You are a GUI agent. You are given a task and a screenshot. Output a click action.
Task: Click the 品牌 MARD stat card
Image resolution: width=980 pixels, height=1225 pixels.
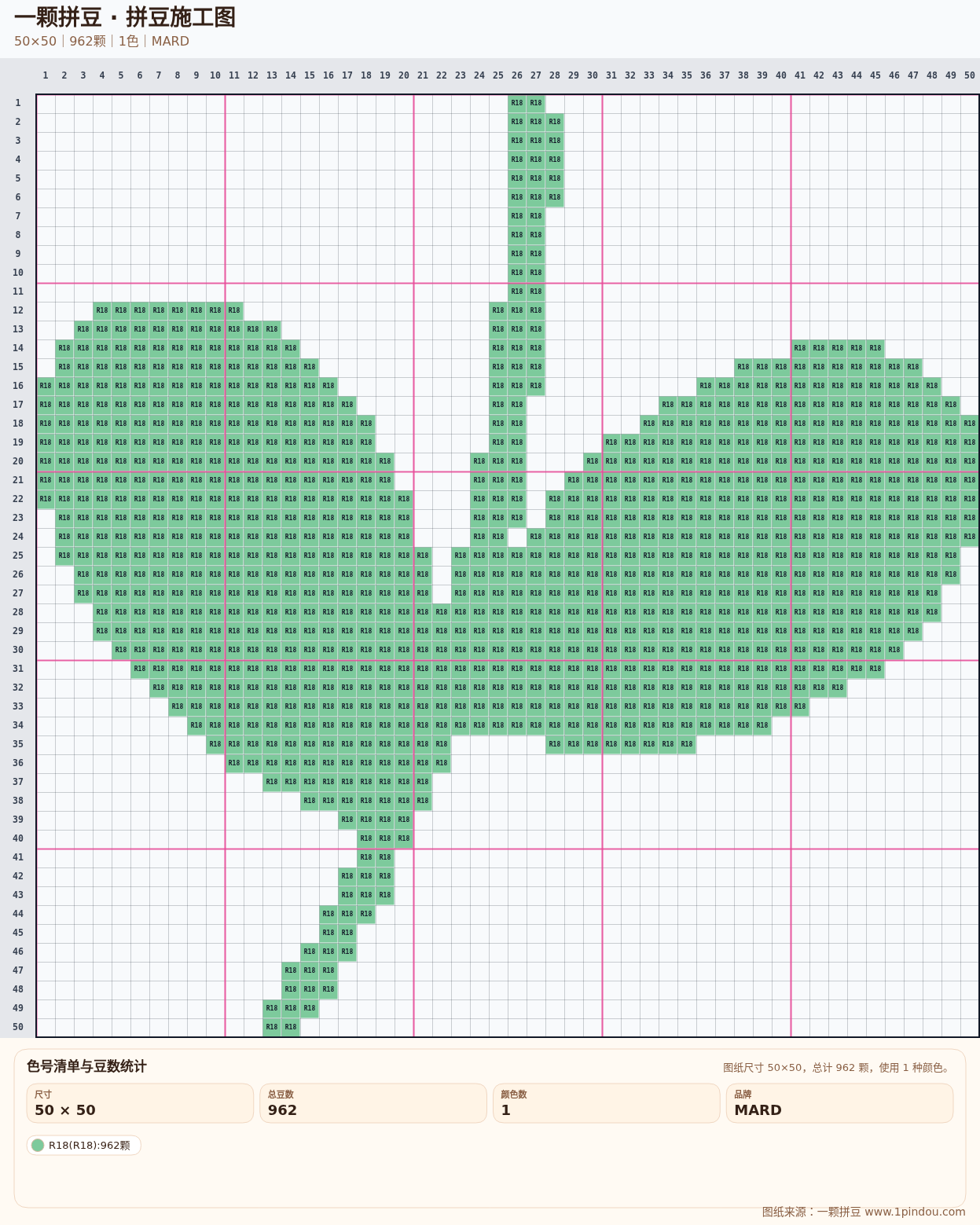(x=839, y=1103)
